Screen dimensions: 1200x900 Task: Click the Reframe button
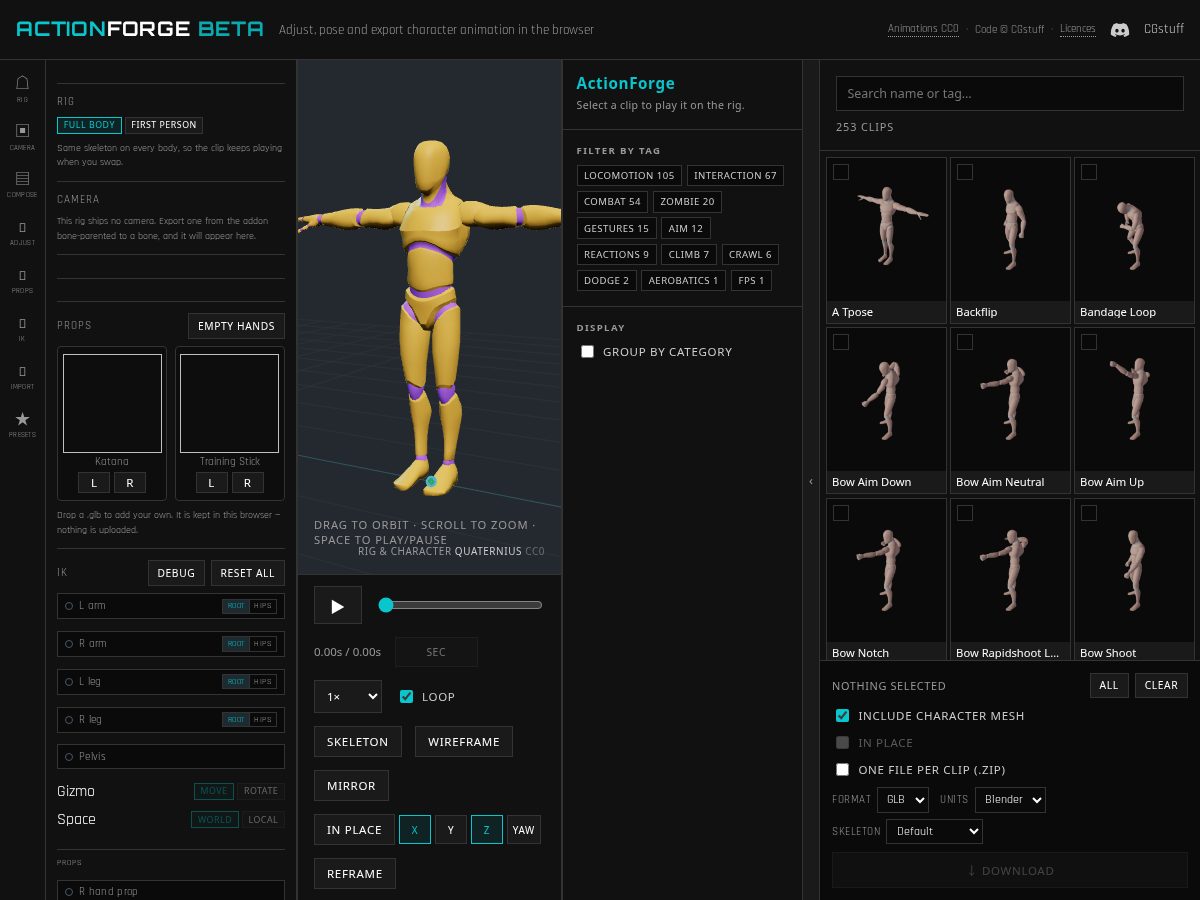point(355,874)
